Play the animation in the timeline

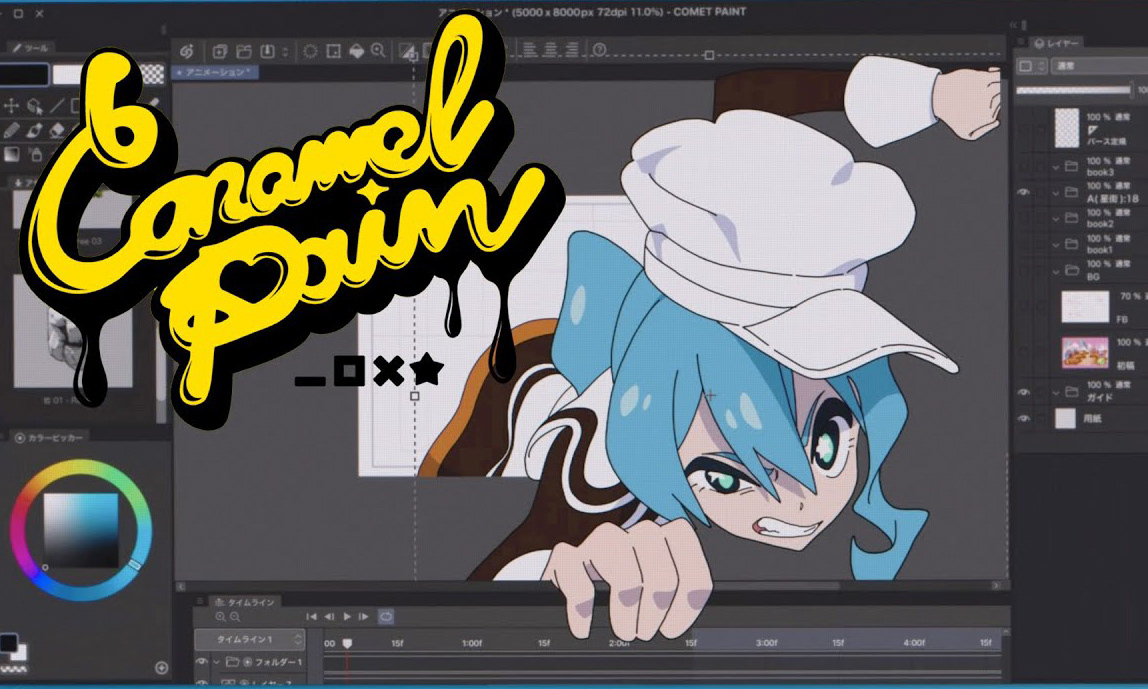(347, 617)
